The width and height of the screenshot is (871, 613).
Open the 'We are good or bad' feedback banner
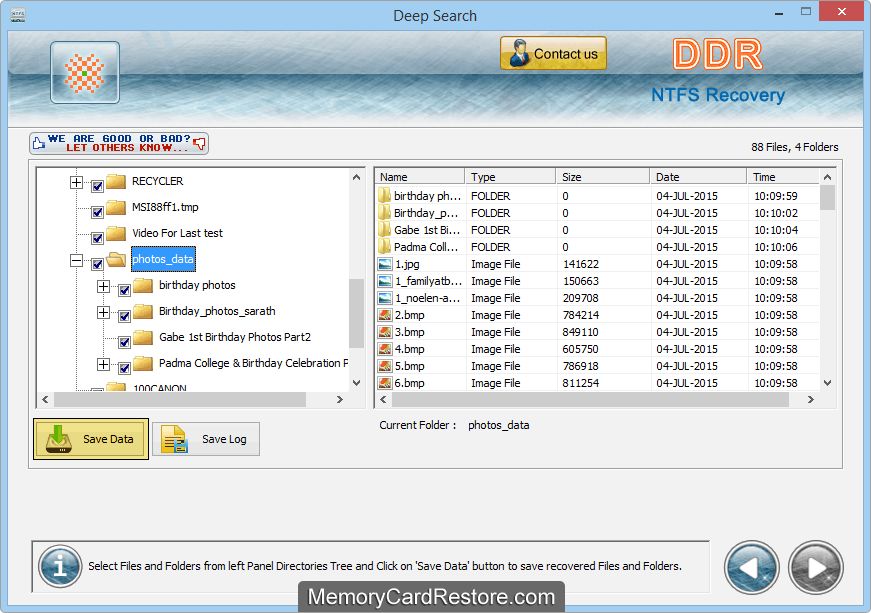click(119, 143)
